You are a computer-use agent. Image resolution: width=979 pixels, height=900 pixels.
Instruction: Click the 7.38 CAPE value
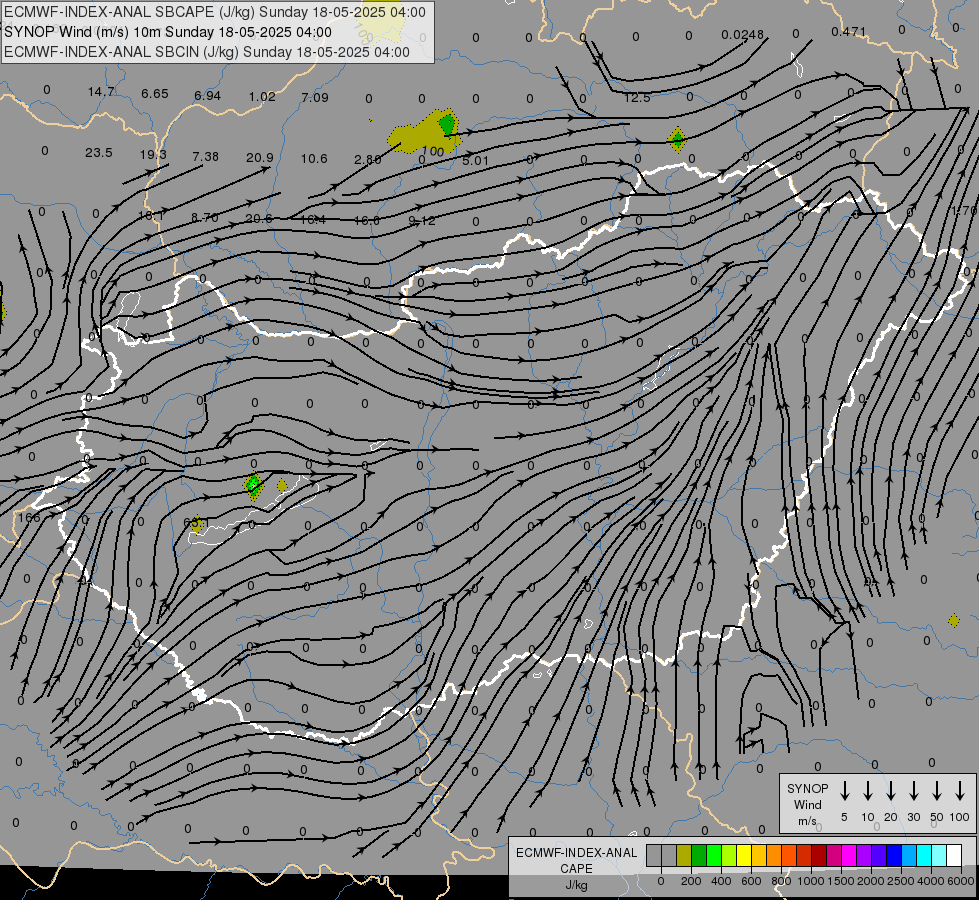click(x=205, y=156)
